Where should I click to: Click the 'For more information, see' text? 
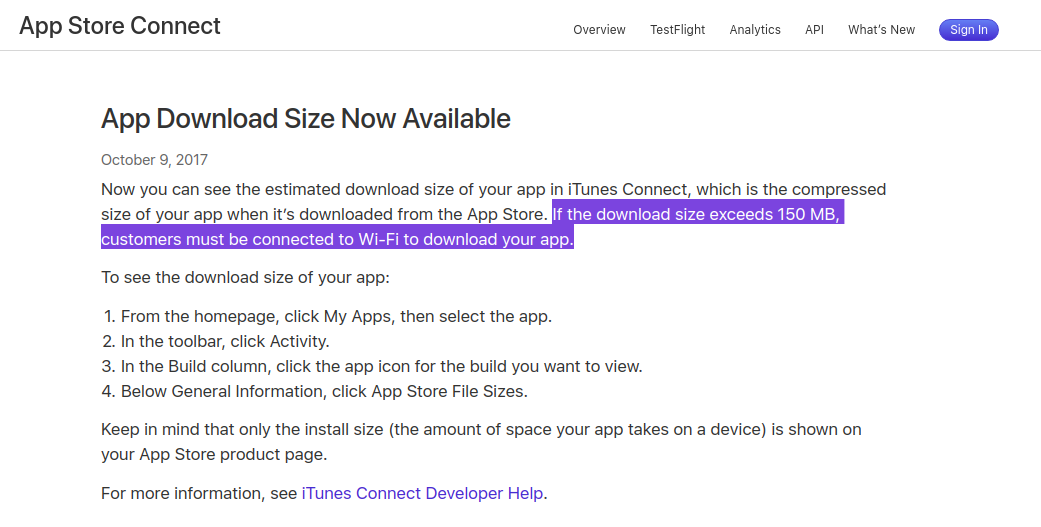click(x=199, y=493)
